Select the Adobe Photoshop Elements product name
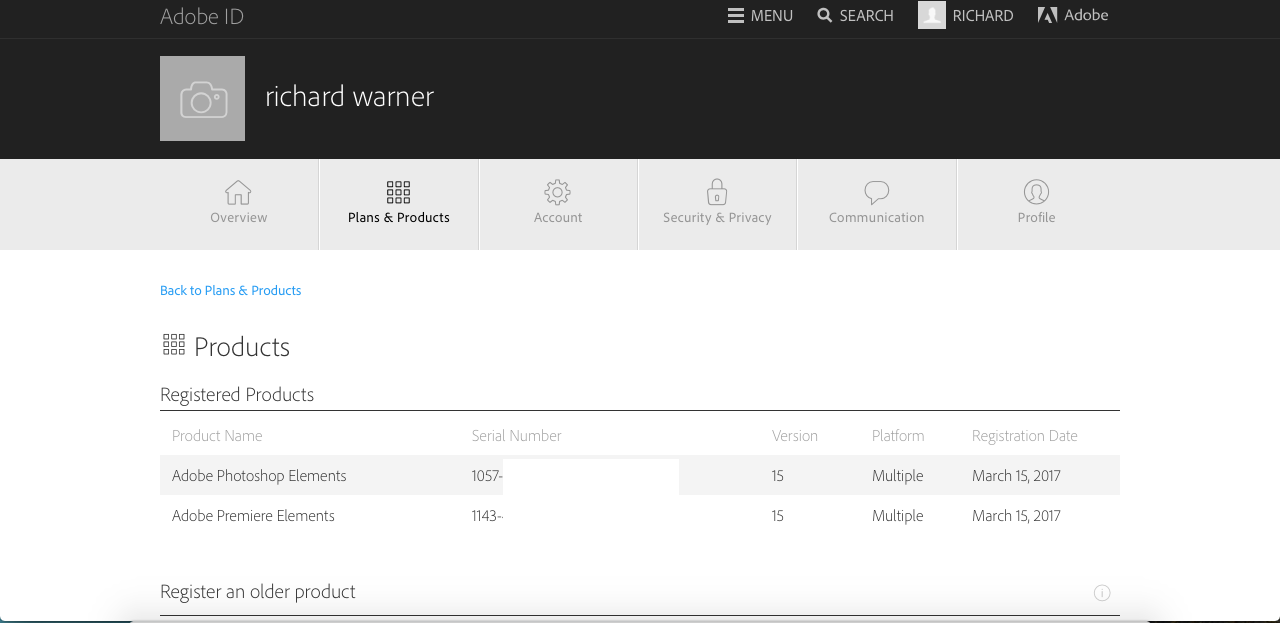Screen dimensions: 1280x623 259,476
